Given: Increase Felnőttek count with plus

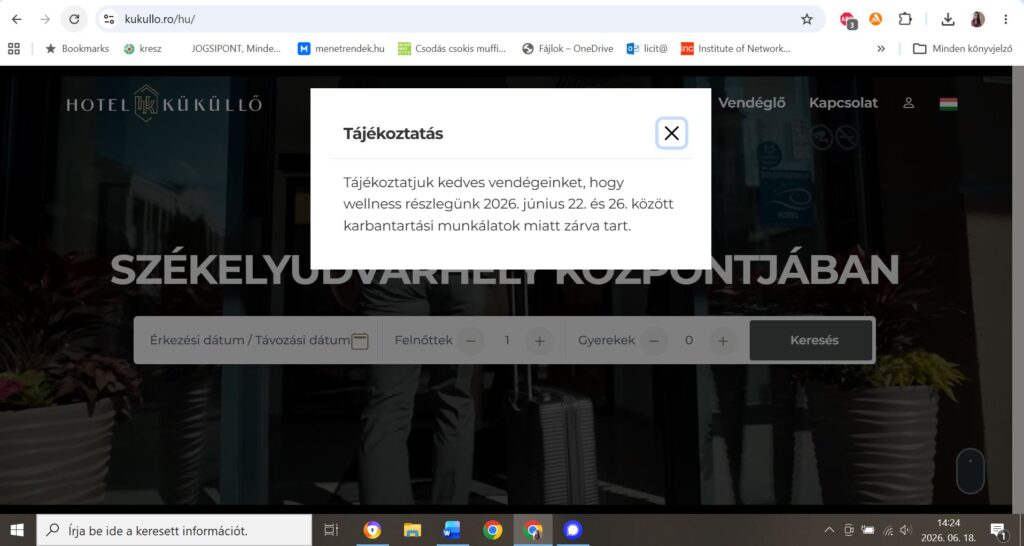Looking at the screenshot, I should pos(539,341).
